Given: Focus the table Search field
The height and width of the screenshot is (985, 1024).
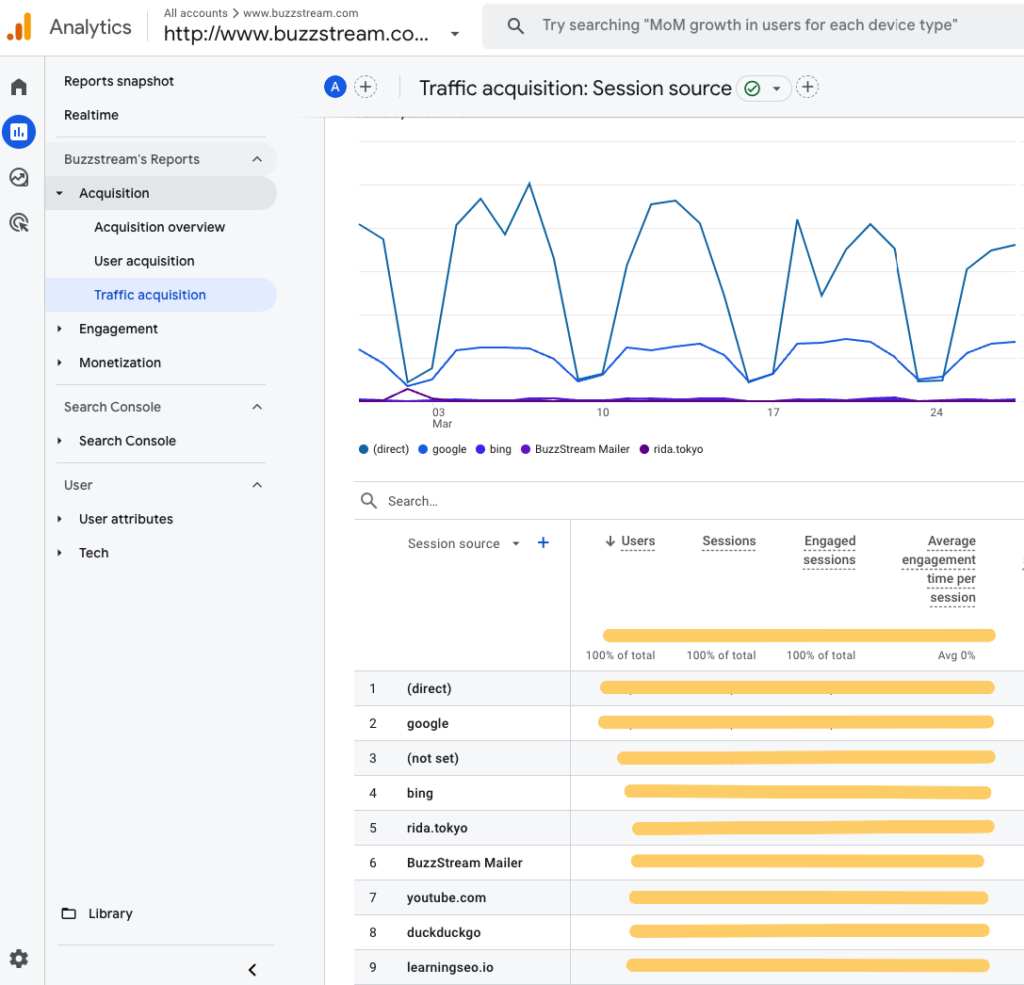Looking at the screenshot, I should [689, 501].
